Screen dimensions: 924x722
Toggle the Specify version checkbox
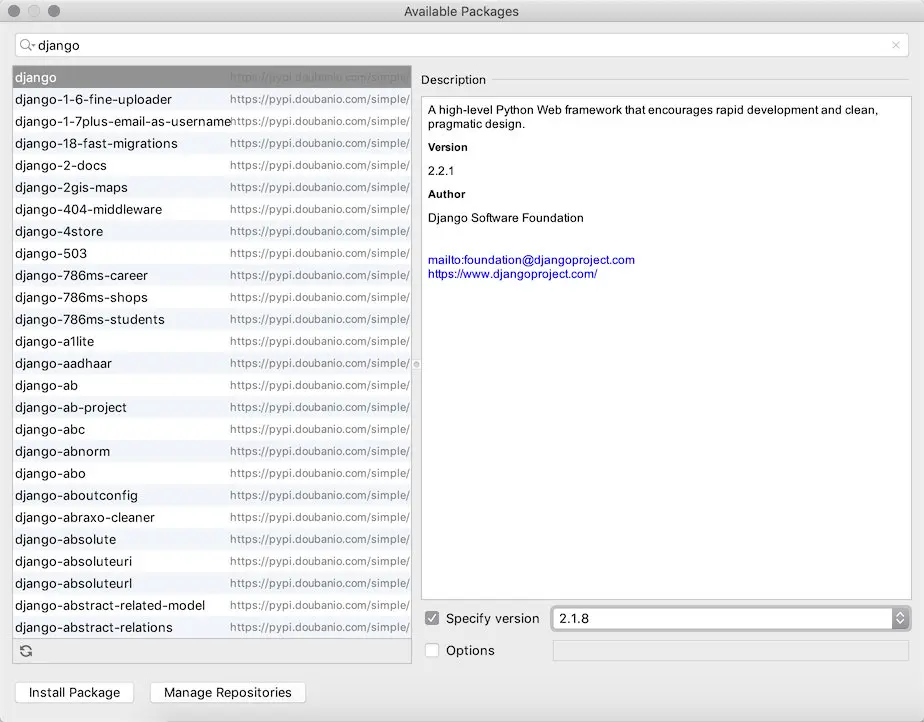(432, 618)
